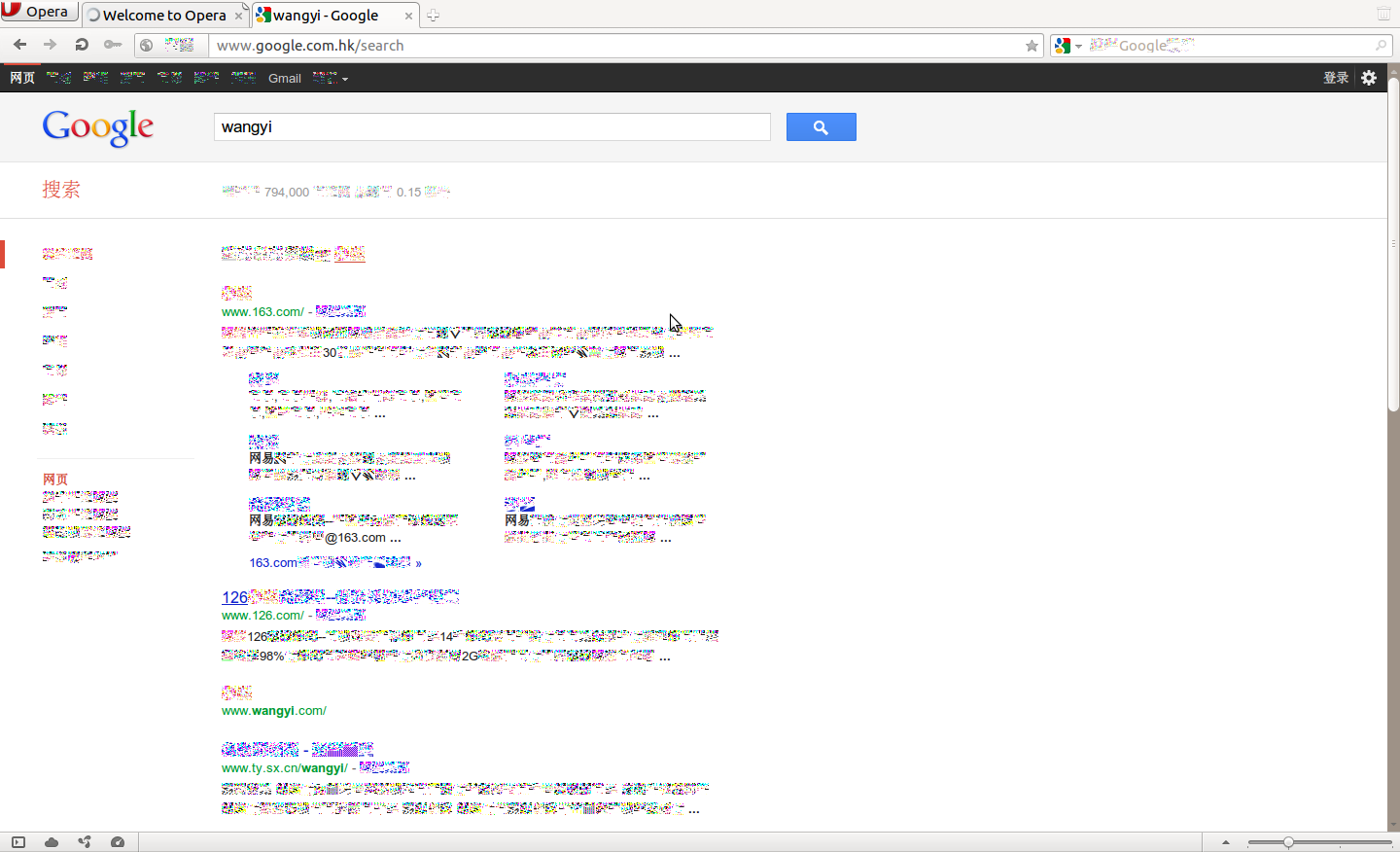Select 网页 in the black Google bar
Viewport: 1400px width, 852px height.
22,78
